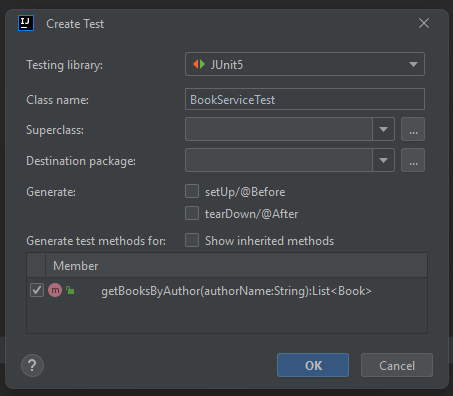Uncheck the getBooksByAuthor member checkbox
The height and width of the screenshot is (396, 453).
[37, 290]
